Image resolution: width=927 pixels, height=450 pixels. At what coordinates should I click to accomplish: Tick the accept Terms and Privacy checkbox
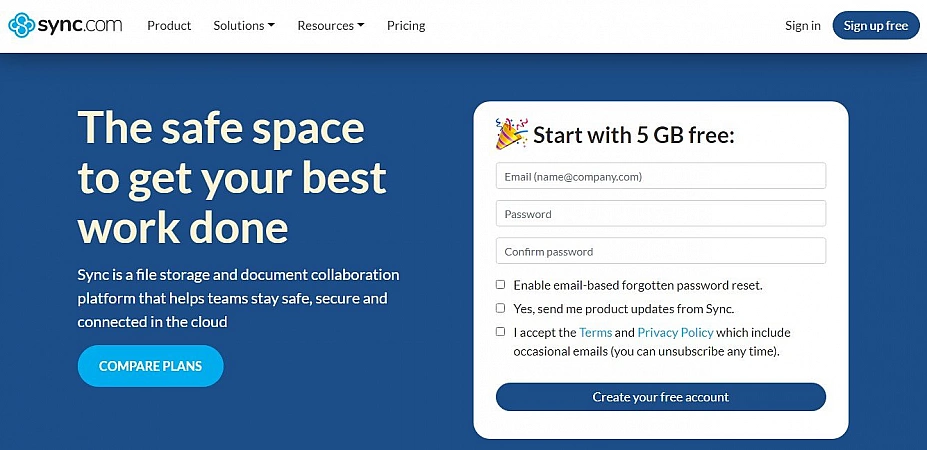(501, 332)
